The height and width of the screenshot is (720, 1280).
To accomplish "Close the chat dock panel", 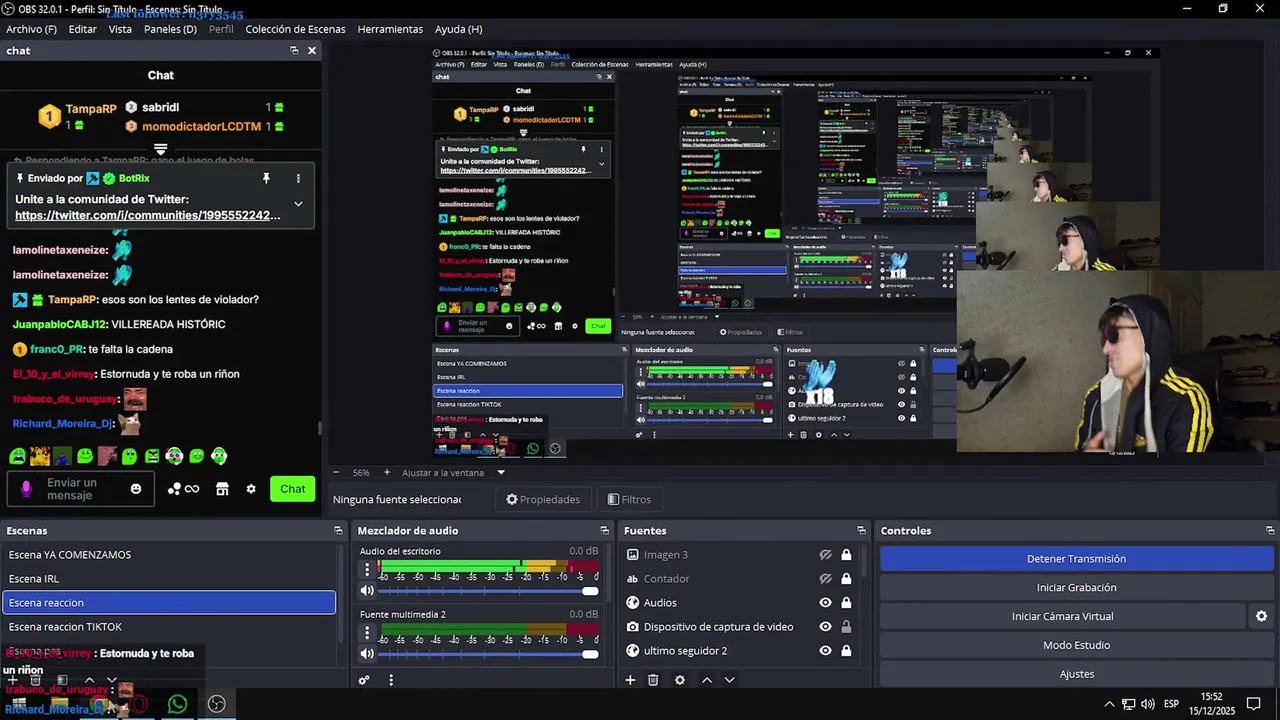I will click(312, 50).
